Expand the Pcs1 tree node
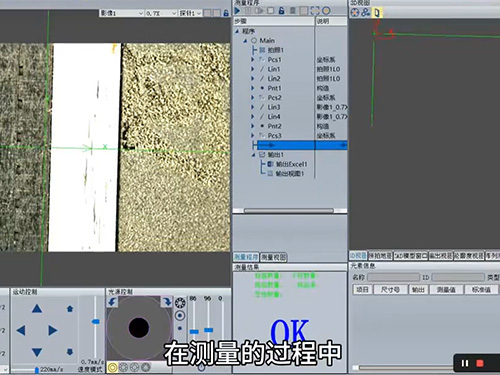500x375 pixels. (253, 60)
